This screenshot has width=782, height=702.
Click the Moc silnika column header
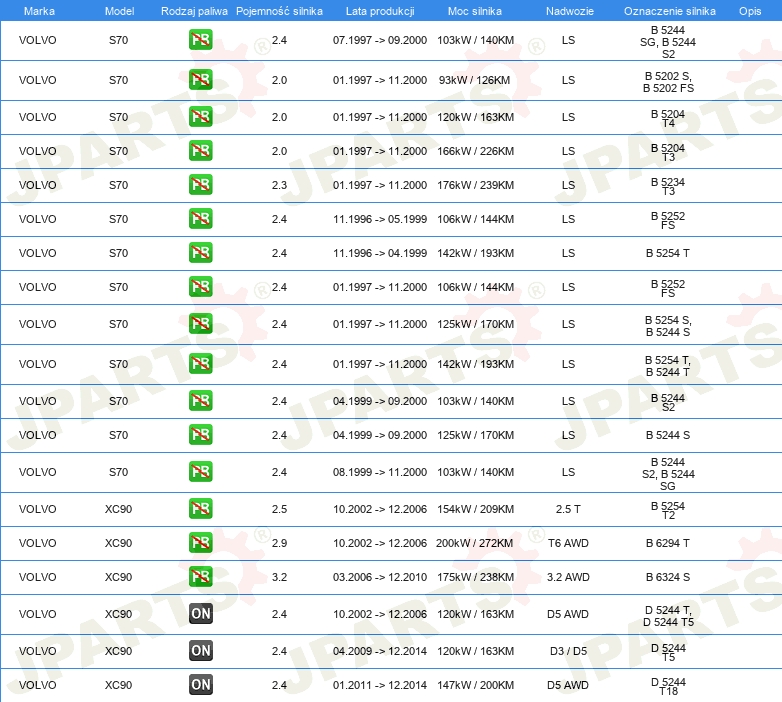tap(476, 10)
